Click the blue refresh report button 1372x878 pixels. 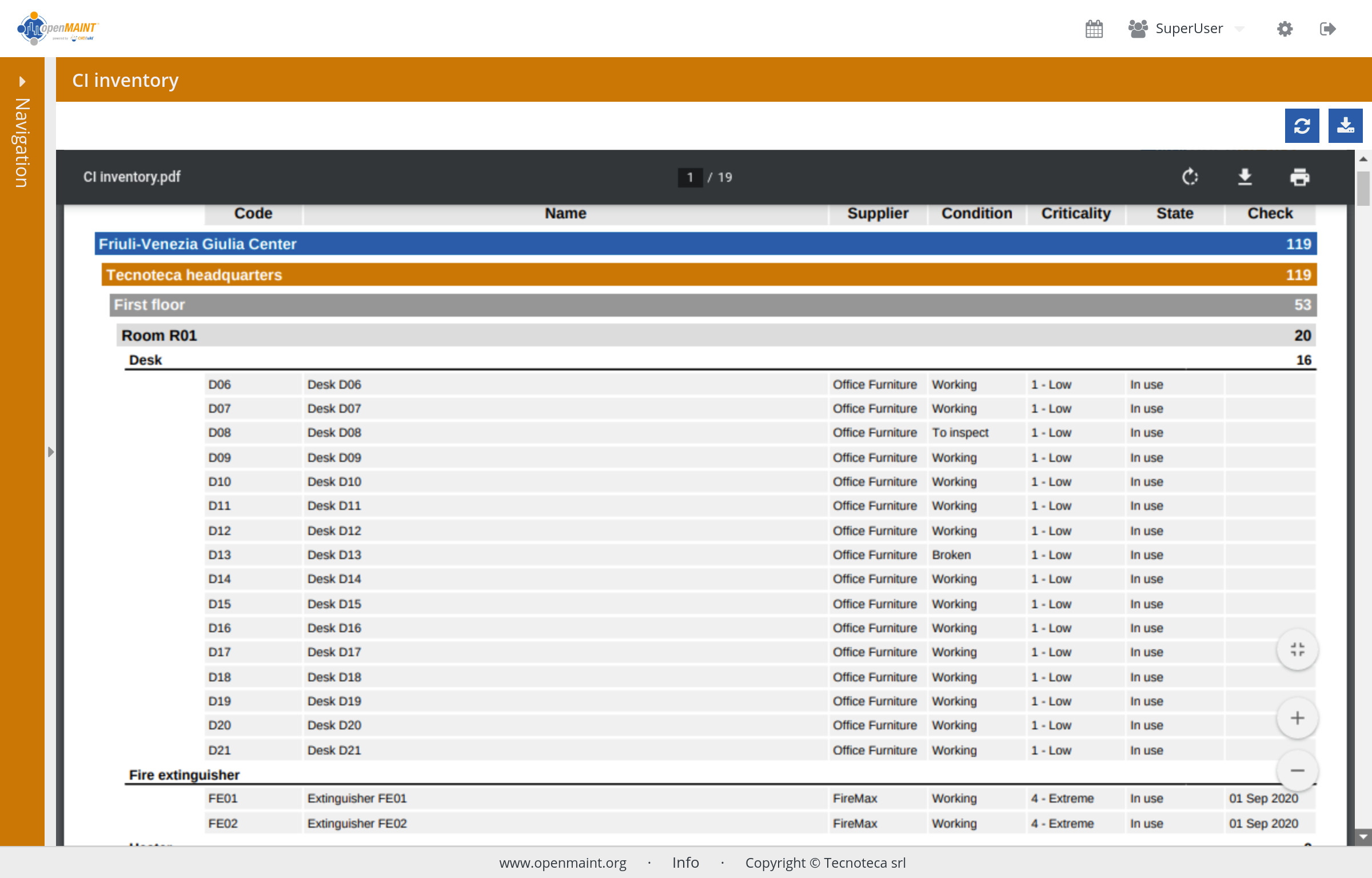tap(1302, 126)
